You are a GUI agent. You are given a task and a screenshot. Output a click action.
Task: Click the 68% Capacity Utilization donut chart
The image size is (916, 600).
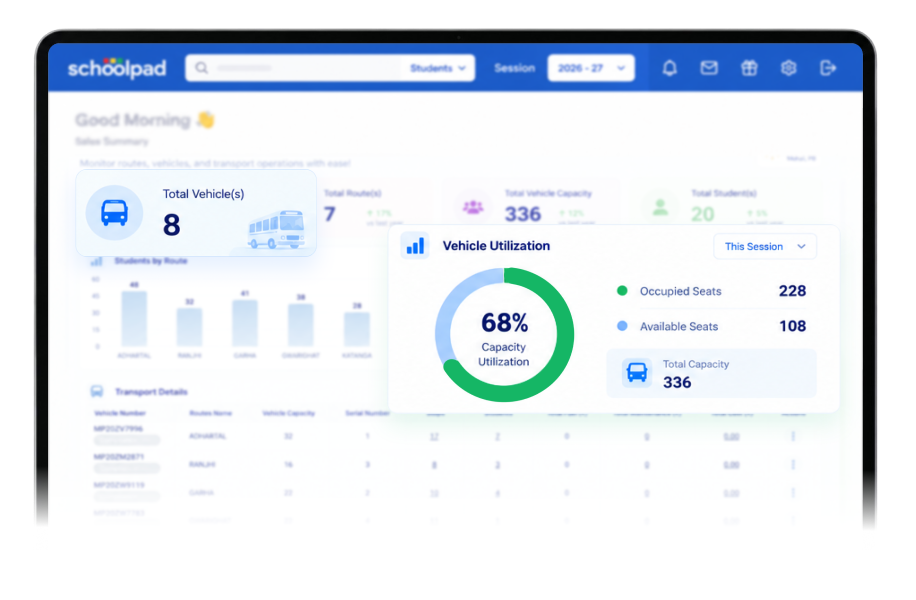point(504,335)
